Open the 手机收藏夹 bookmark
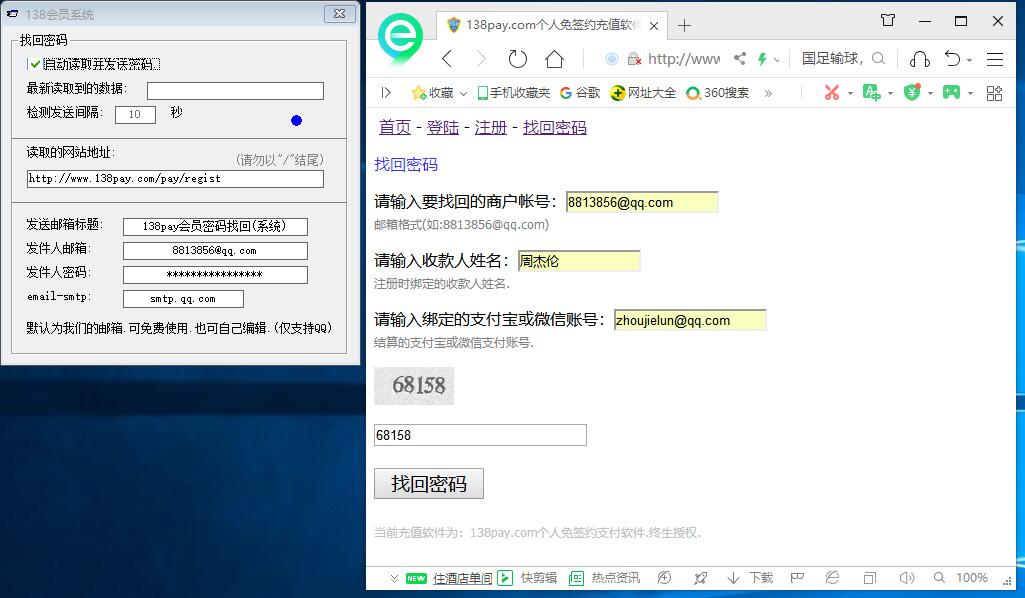 coord(514,93)
